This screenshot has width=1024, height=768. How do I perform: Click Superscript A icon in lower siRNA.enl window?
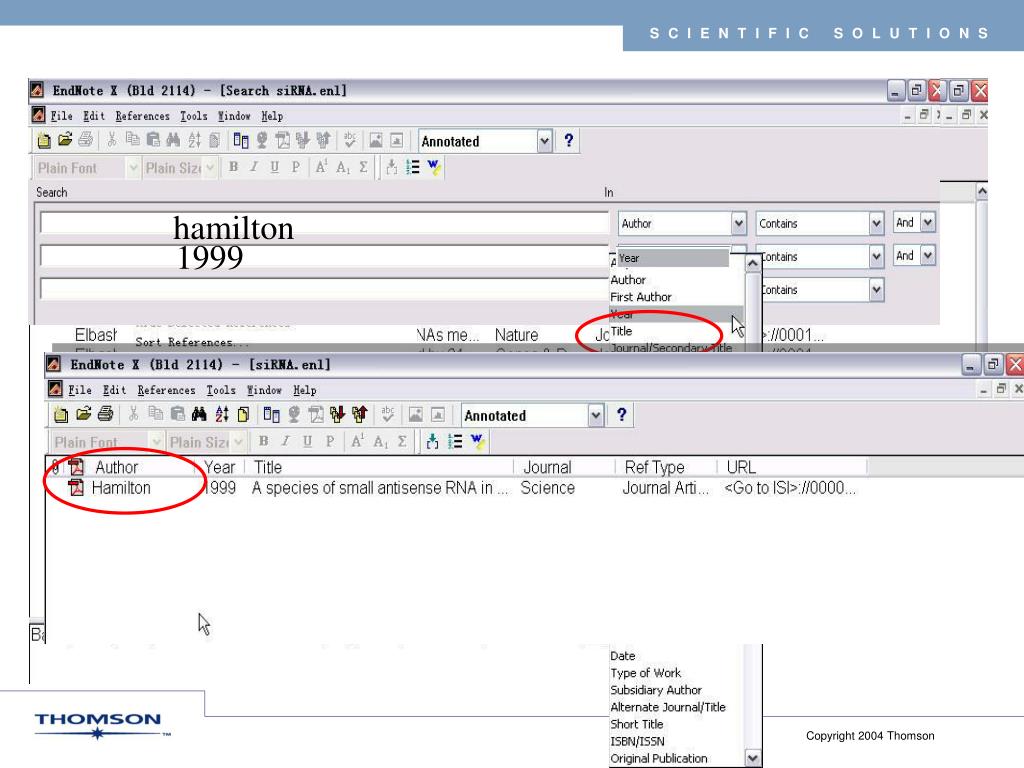click(x=357, y=441)
